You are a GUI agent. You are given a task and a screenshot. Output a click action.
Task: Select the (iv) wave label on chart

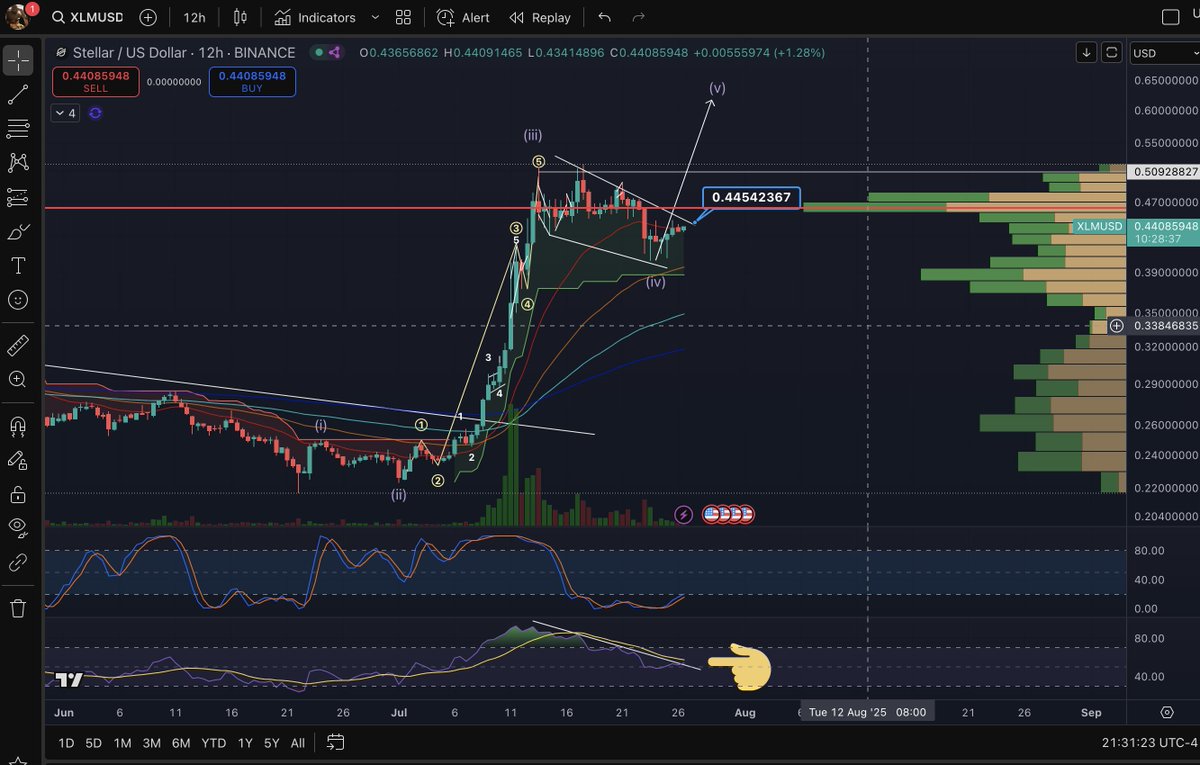(656, 283)
